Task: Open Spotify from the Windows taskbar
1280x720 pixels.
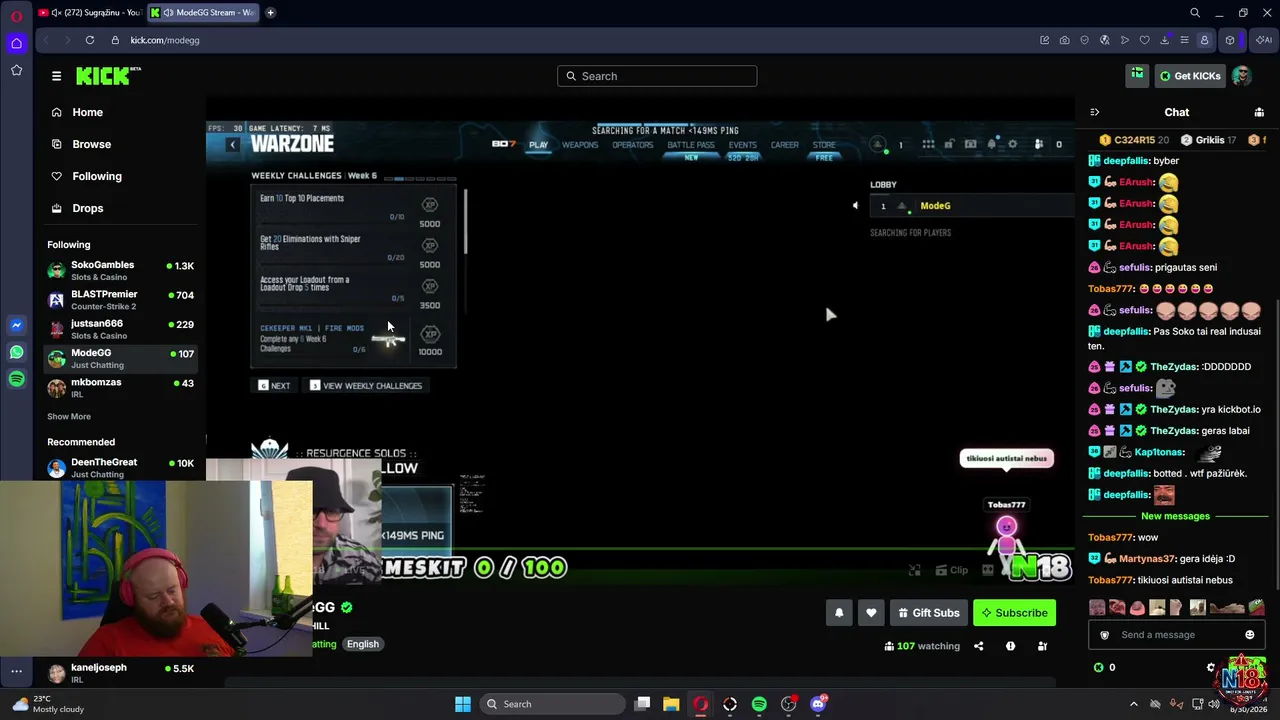Action: click(759, 704)
